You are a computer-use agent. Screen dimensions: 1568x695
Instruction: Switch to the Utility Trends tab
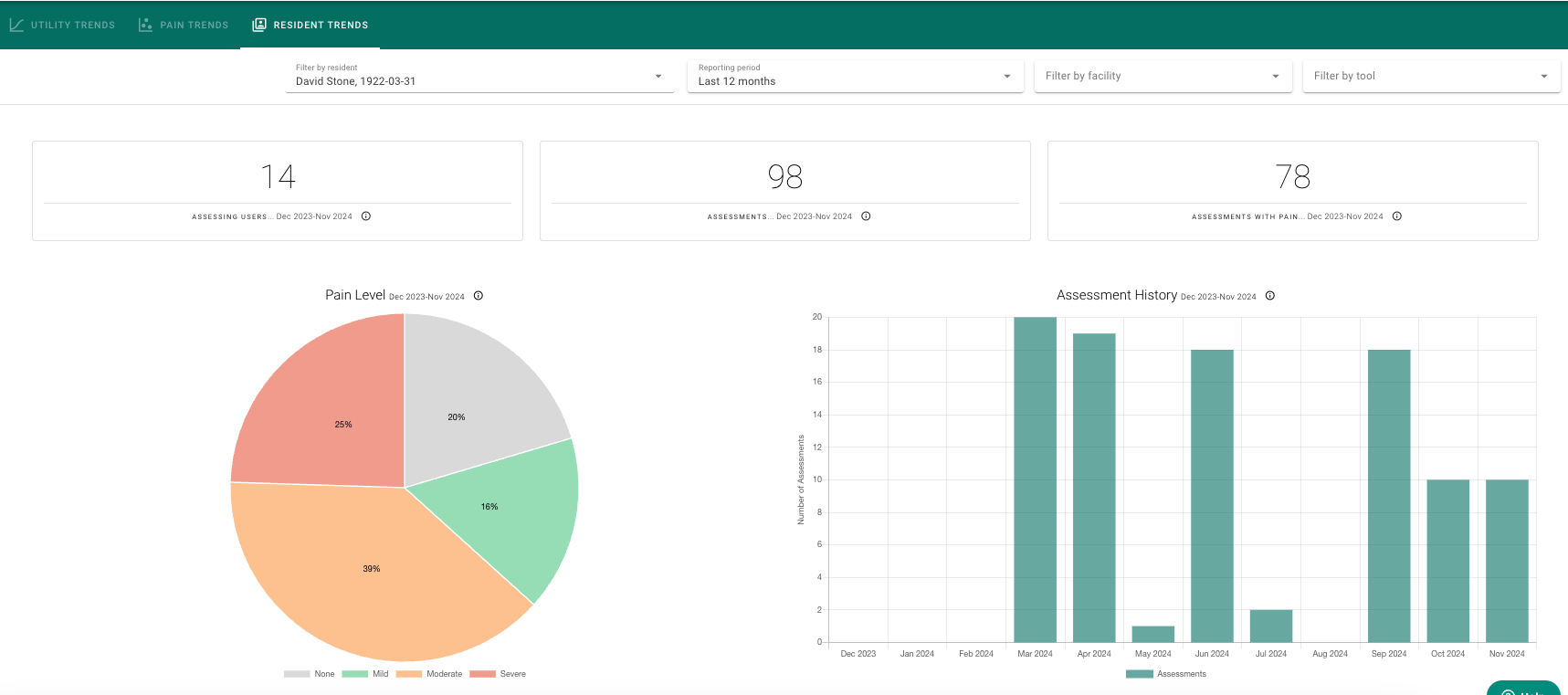point(62,25)
